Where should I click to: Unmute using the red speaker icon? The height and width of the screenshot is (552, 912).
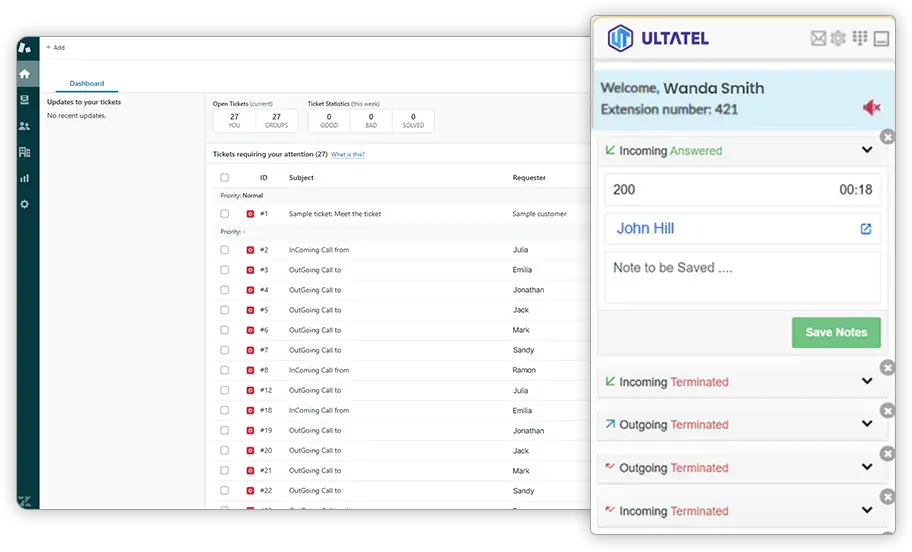click(871, 107)
